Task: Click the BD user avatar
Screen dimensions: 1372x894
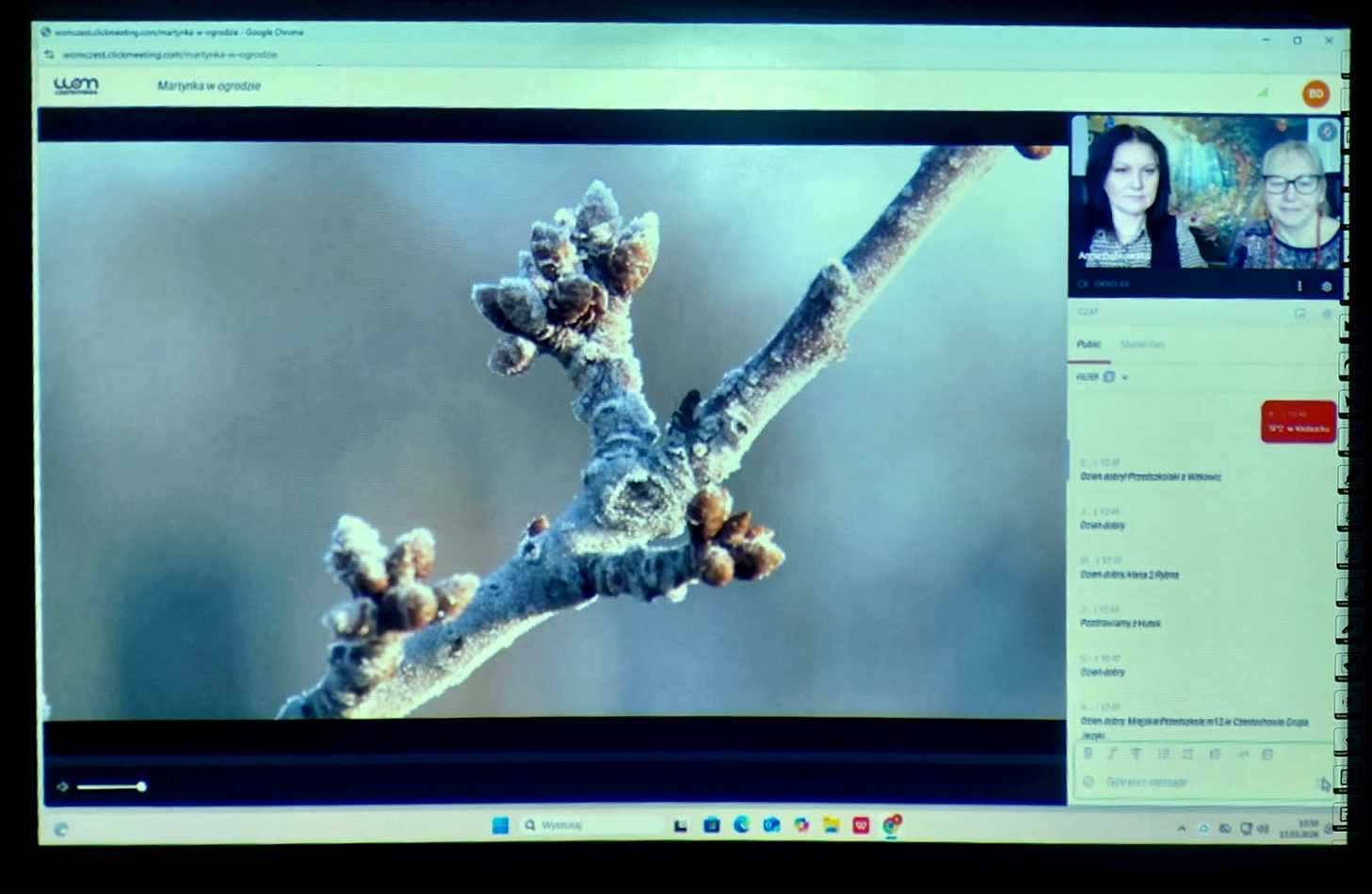Action: 1315,93
